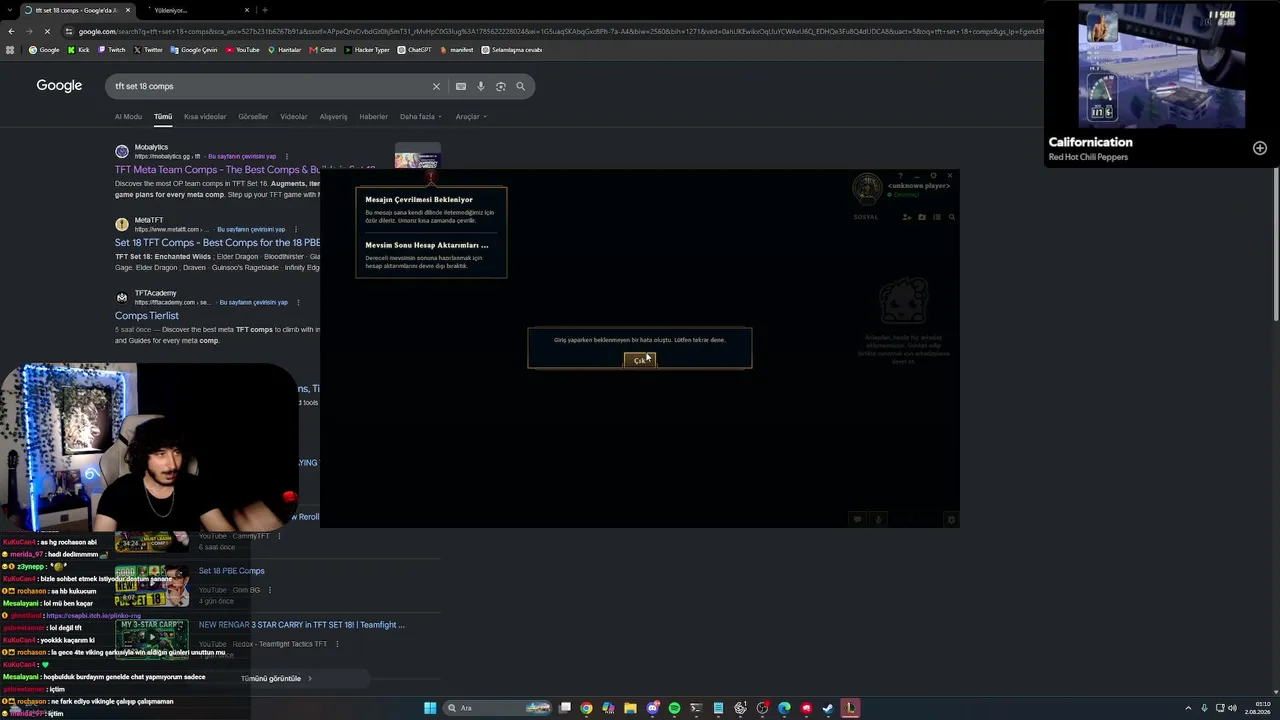
Task: Expand the Araçlar dropdown
Action: [x=471, y=116]
